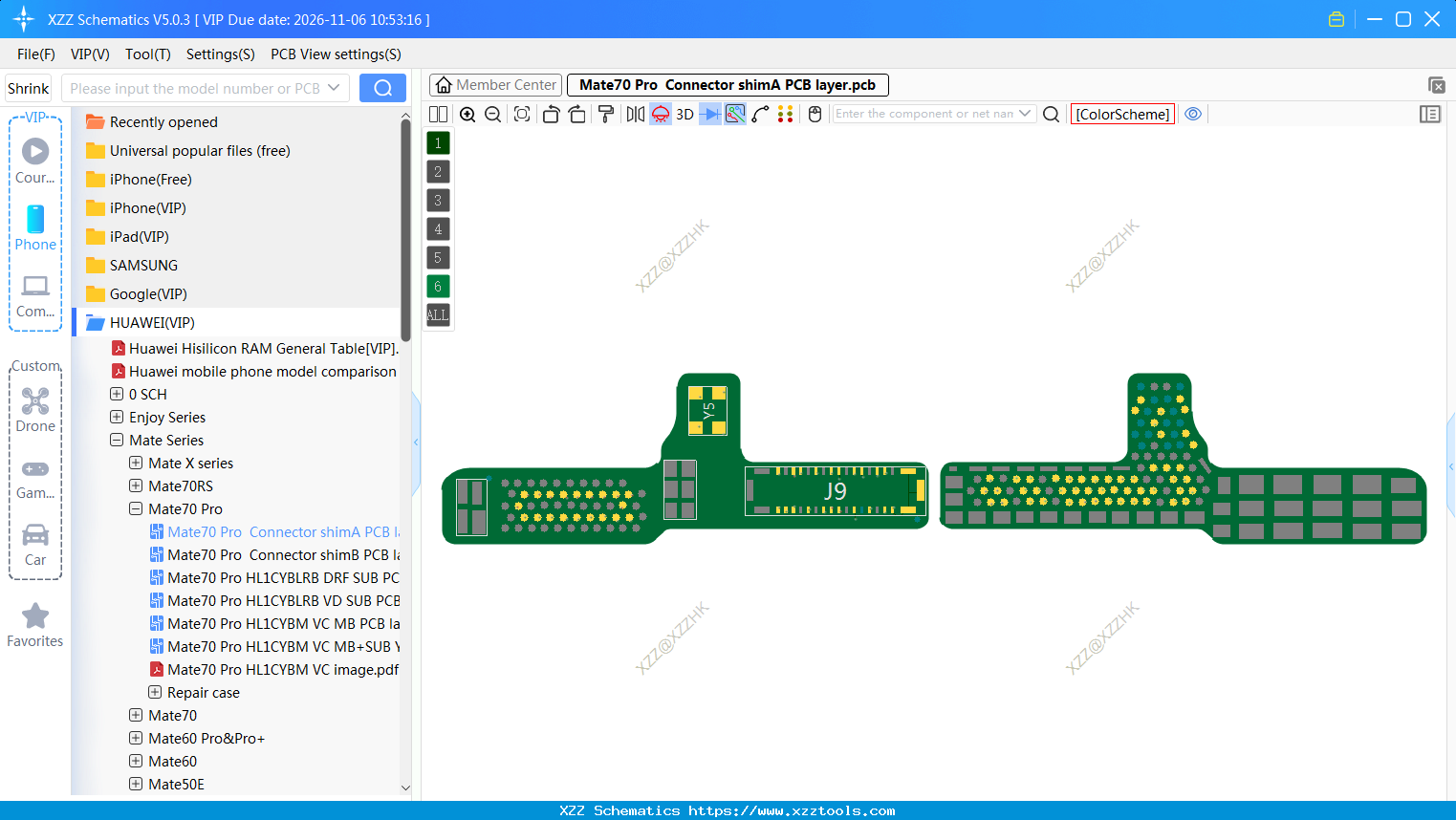
Task: Open PCB View settings(S) menu
Action: pos(336,54)
